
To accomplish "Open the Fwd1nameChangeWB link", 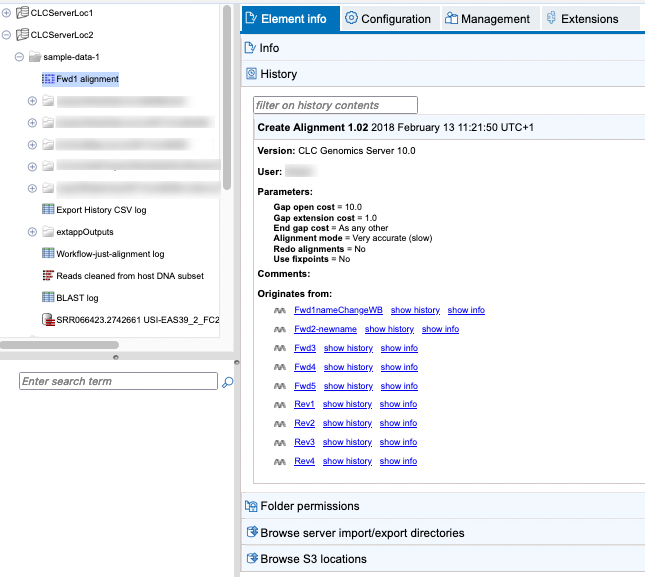I will tap(338, 311).
